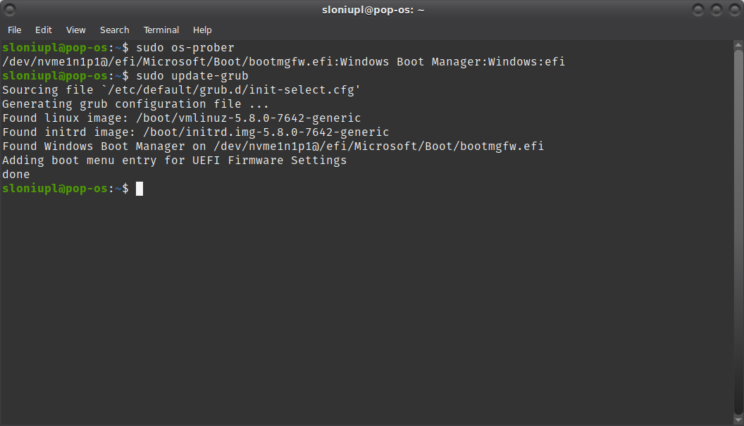Viewport: 744px width, 426px height.
Task: Click the 'Adding boot menu entry' line
Action: click(x=175, y=160)
